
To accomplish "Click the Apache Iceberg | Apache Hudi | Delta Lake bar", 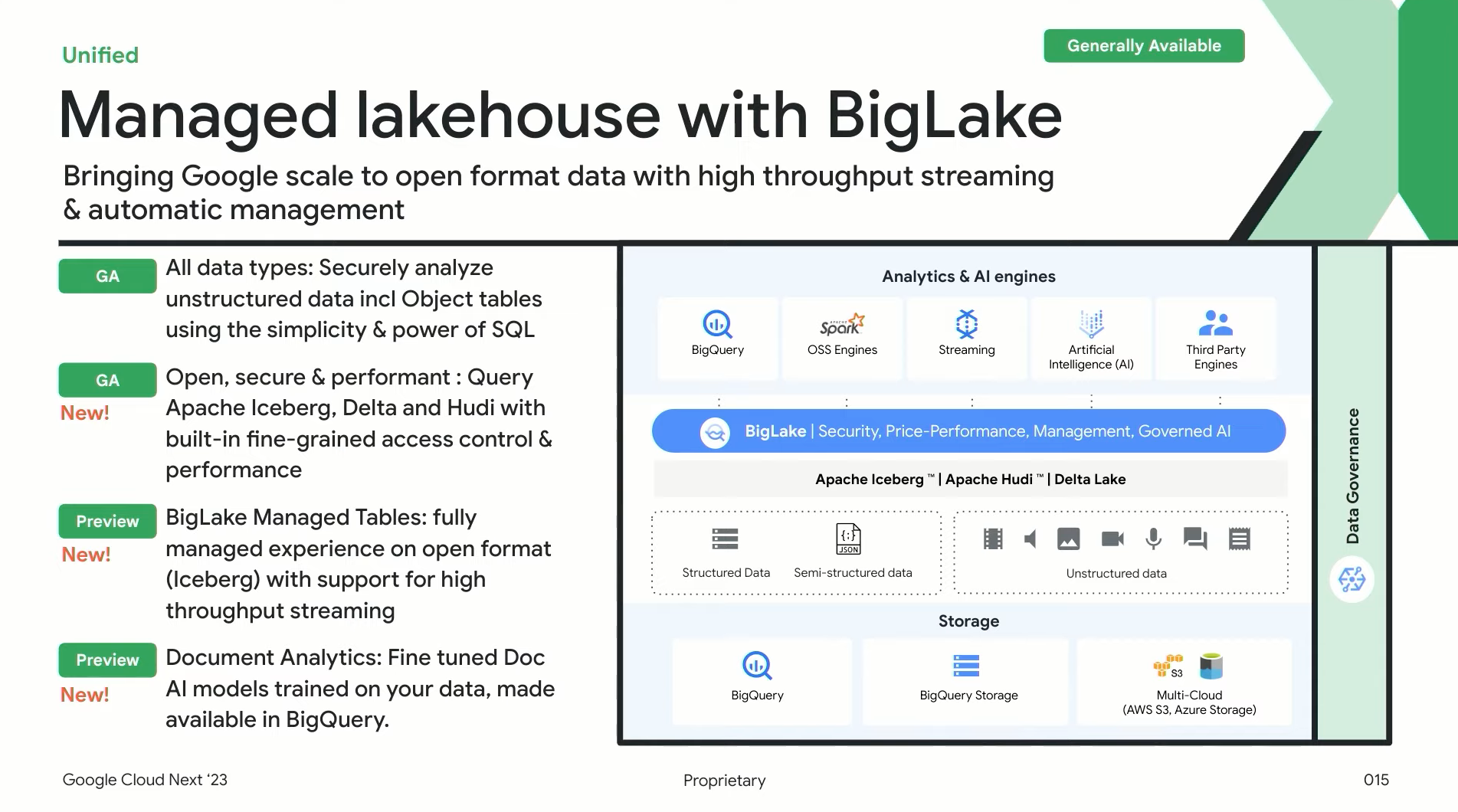I will coord(969,479).
